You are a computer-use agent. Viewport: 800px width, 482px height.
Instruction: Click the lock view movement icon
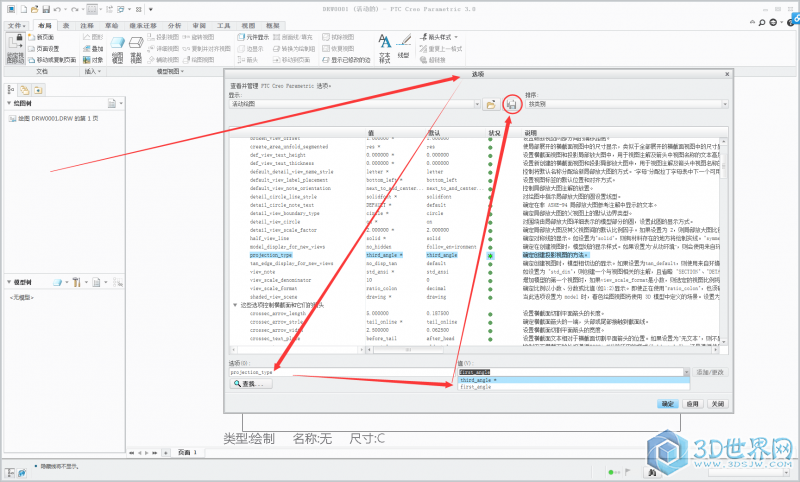click(15, 49)
